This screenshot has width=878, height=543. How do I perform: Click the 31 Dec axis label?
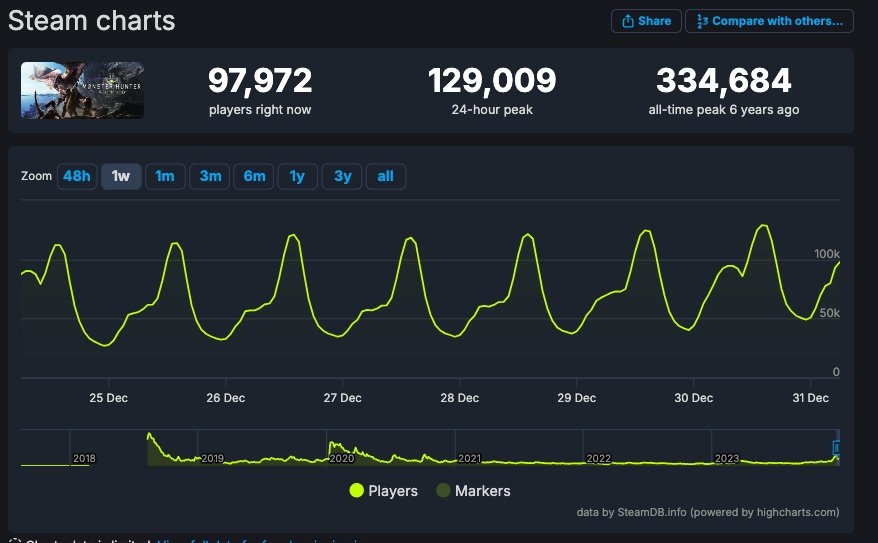pyautogui.click(x=811, y=398)
